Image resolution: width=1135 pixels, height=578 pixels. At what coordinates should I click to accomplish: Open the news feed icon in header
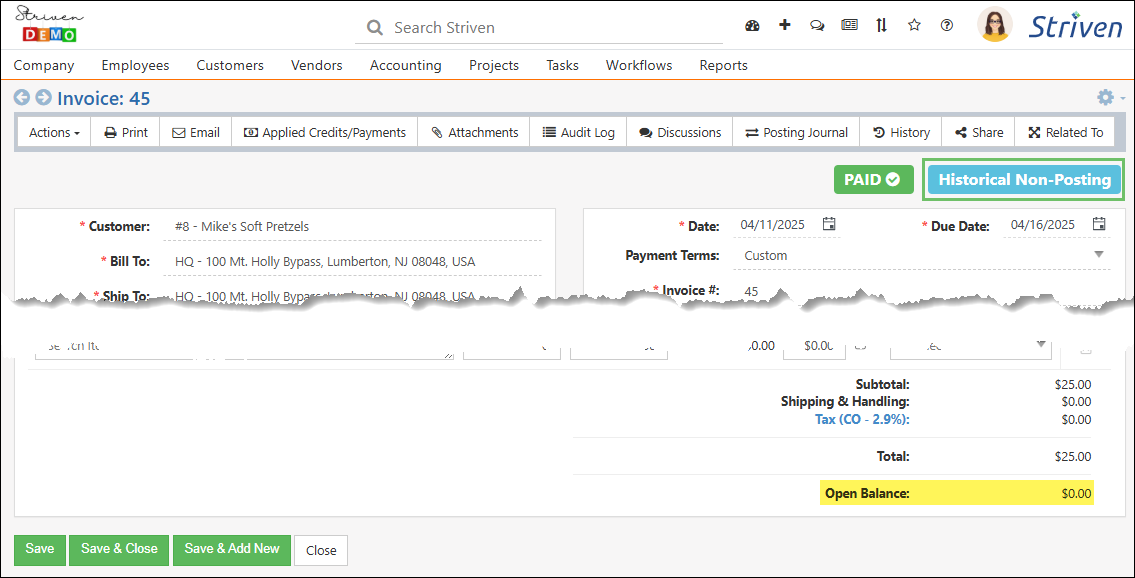[x=849, y=25]
